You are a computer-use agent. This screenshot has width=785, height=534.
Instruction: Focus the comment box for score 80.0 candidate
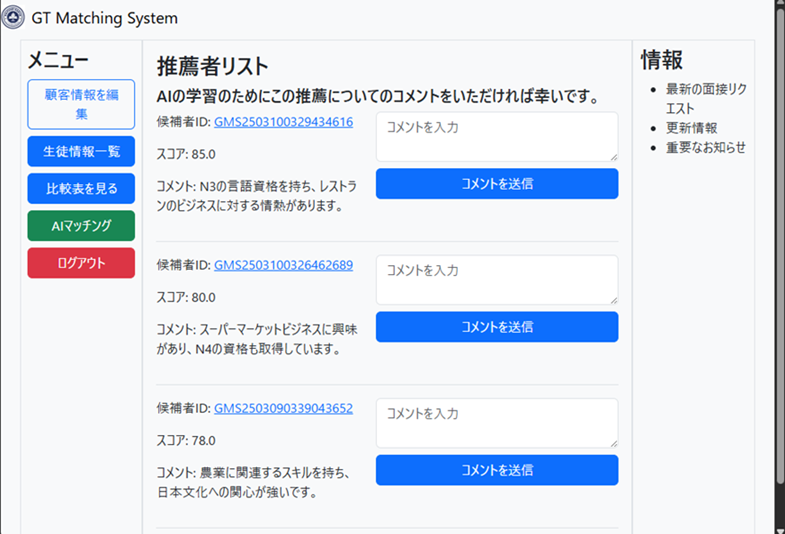[x=496, y=279]
